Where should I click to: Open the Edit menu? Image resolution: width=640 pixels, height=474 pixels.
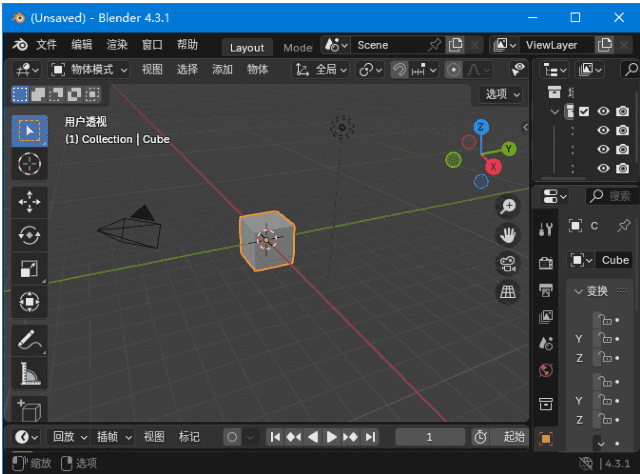[x=81, y=45]
